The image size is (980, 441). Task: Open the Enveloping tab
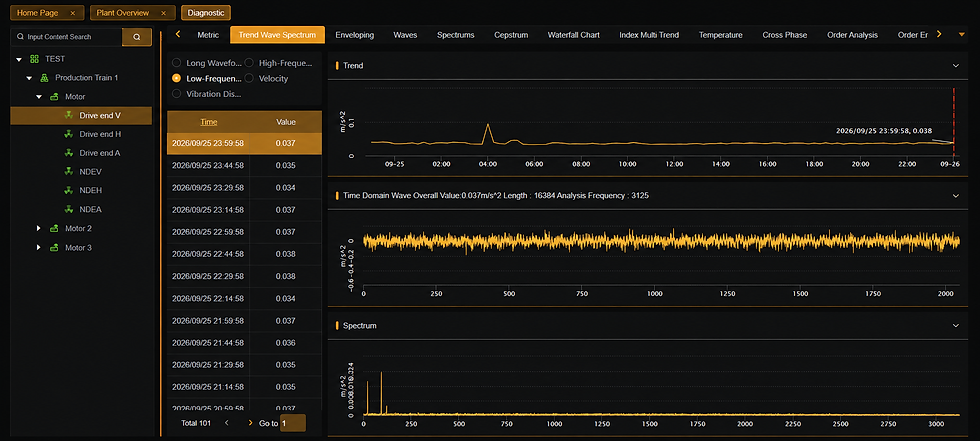click(x=354, y=35)
